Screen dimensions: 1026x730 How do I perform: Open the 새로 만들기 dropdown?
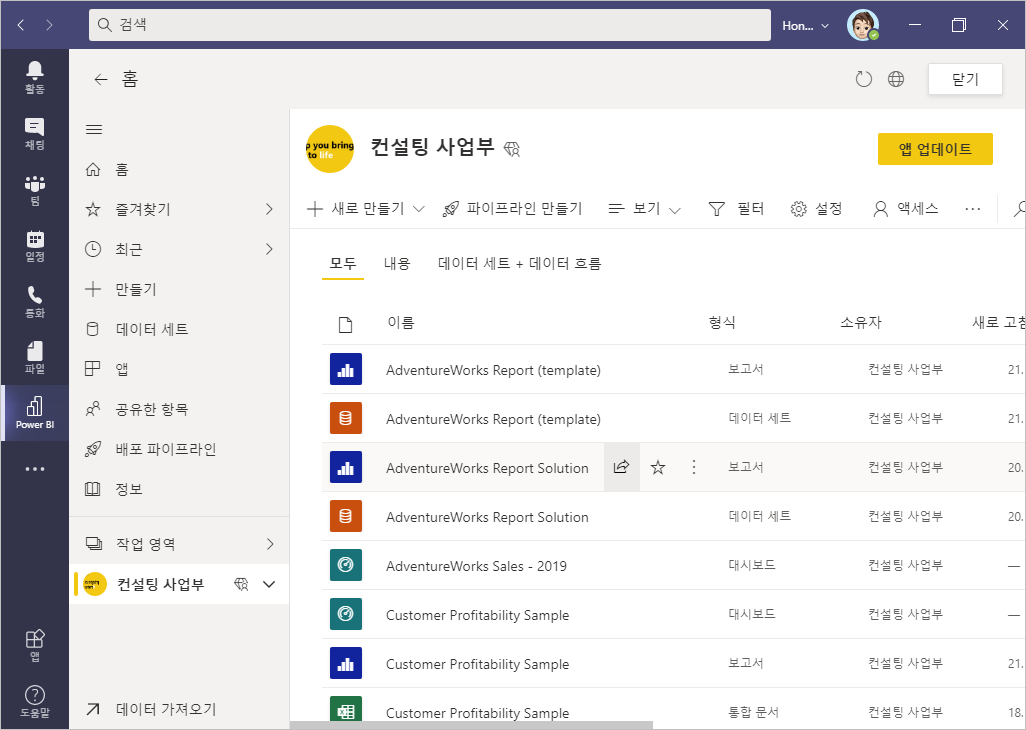pyautogui.click(x=366, y=209)
